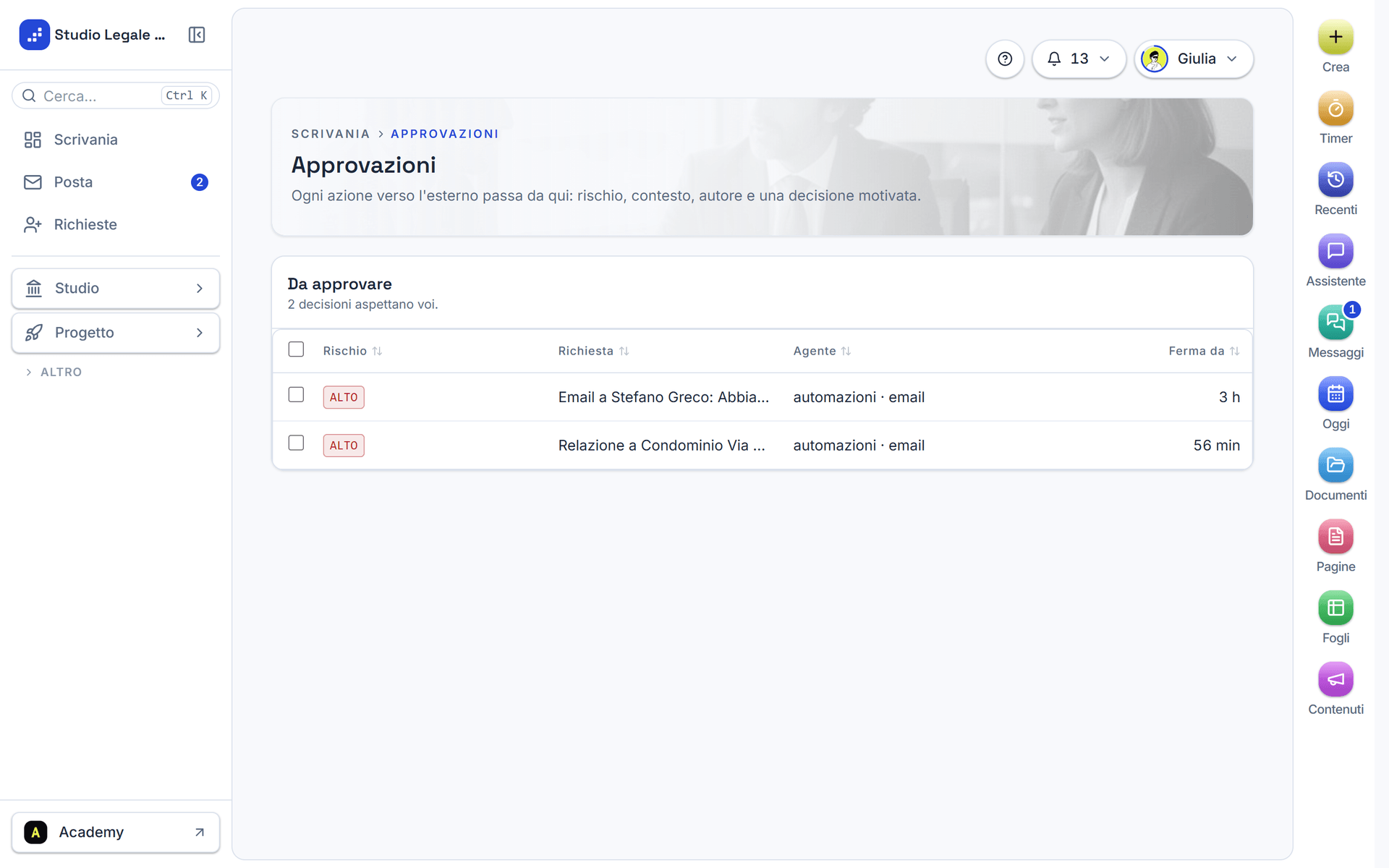The height and width of the screenshot is (868, 1389).
Task: Expand the Progetto section
Action: point(116,333)
